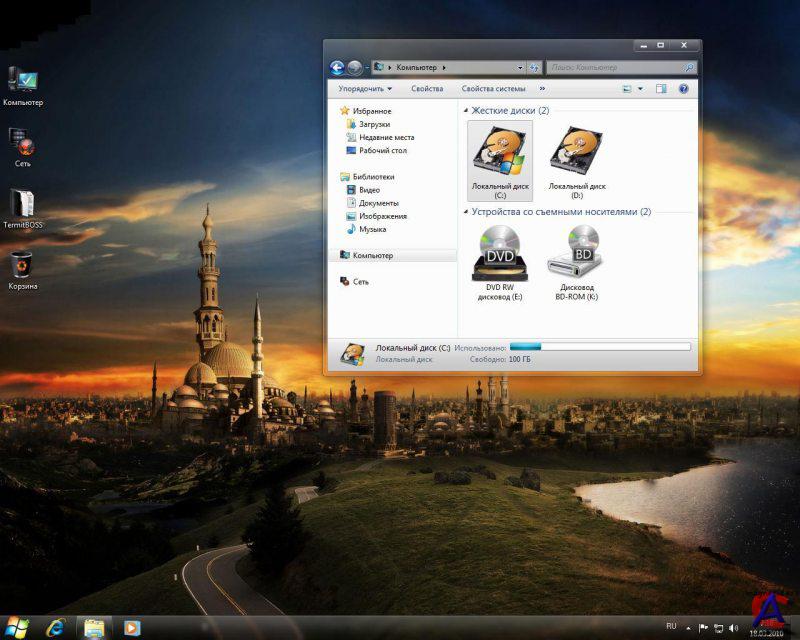Open the Упорядочить dropdown menu

[x=364, y=89]
